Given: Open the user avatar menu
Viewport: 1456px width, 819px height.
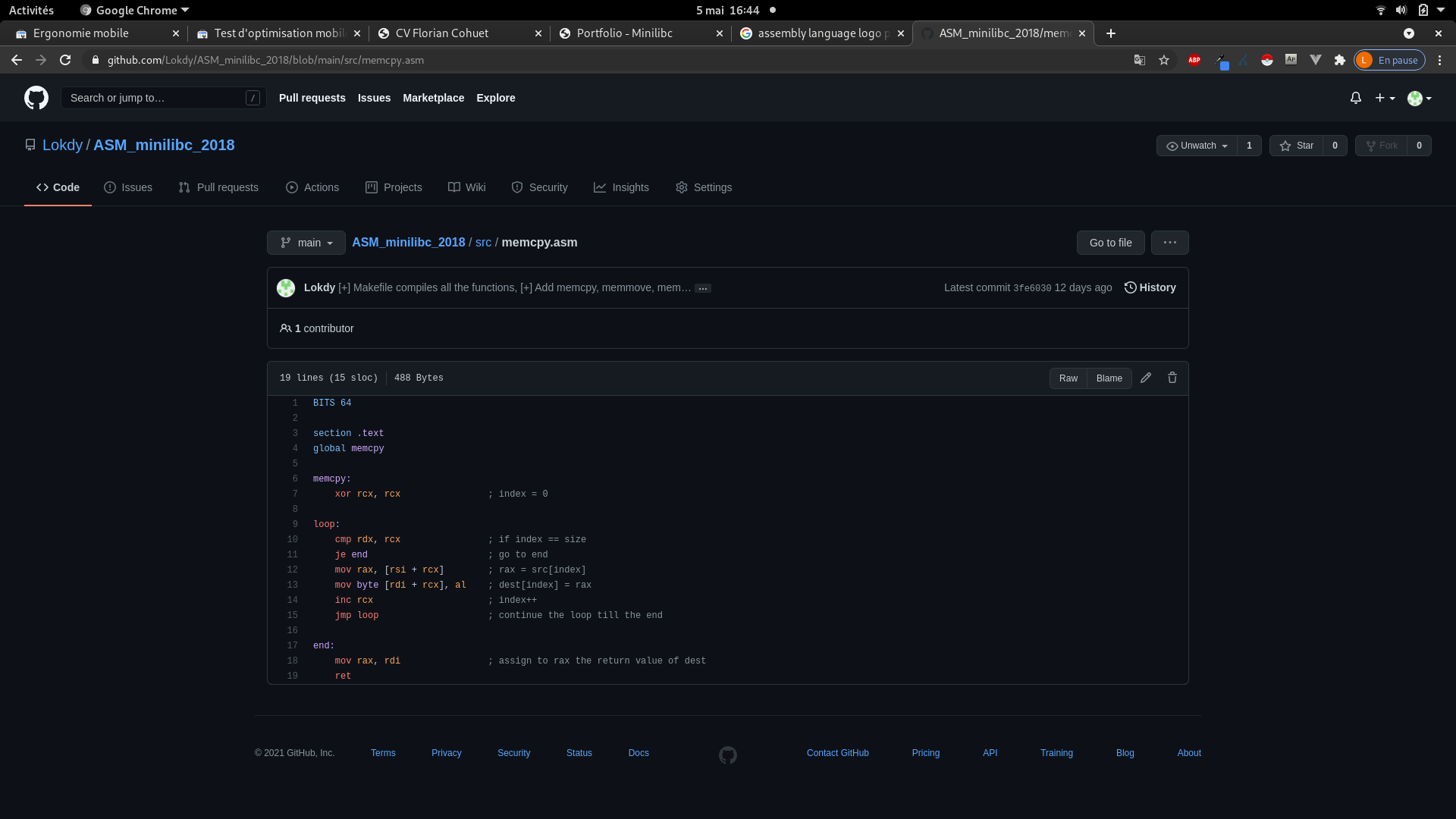Looking at the screenshot, I should tap(1419, 98).
